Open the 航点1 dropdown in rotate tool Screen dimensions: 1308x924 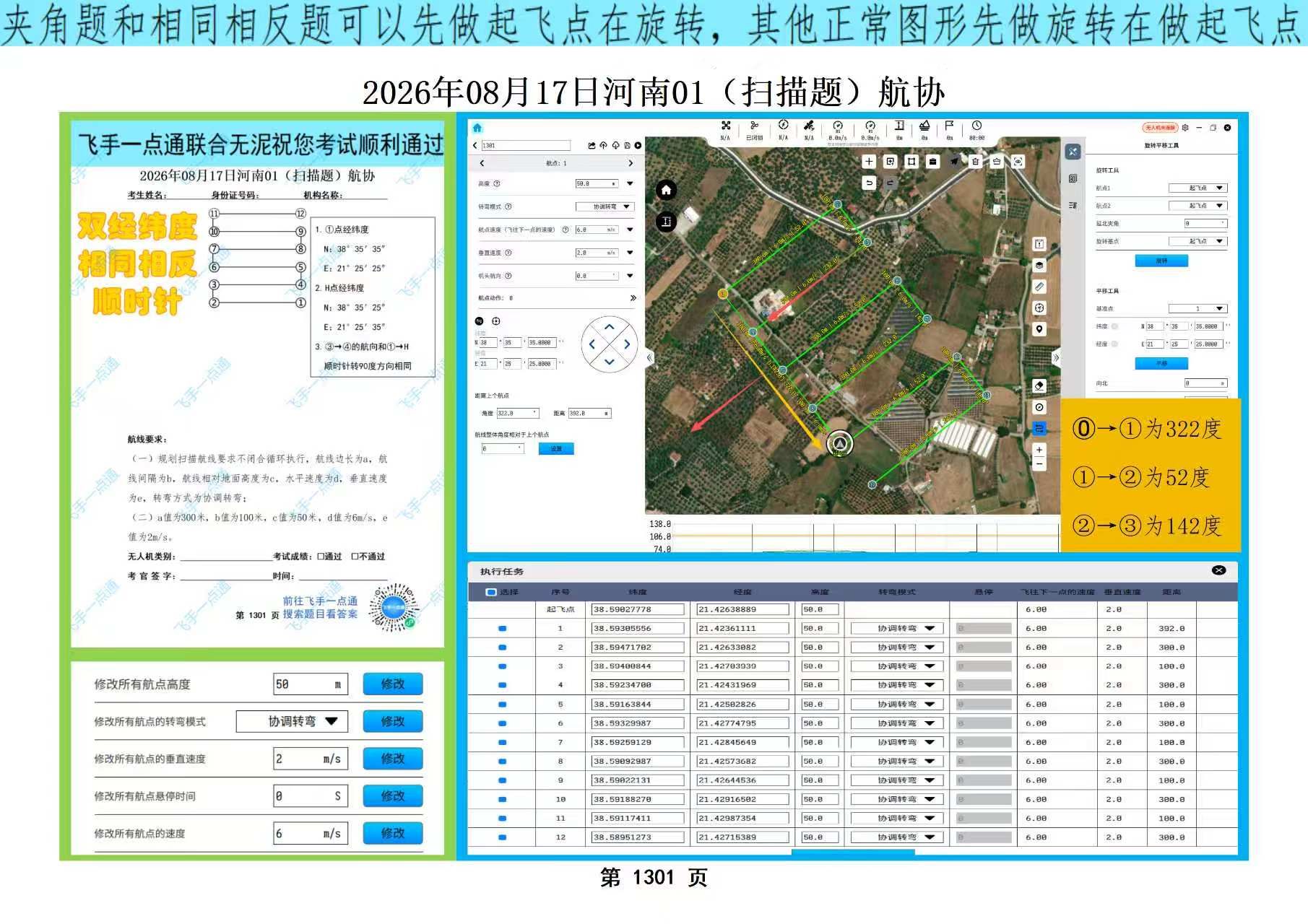click(x=1197, y=188)
